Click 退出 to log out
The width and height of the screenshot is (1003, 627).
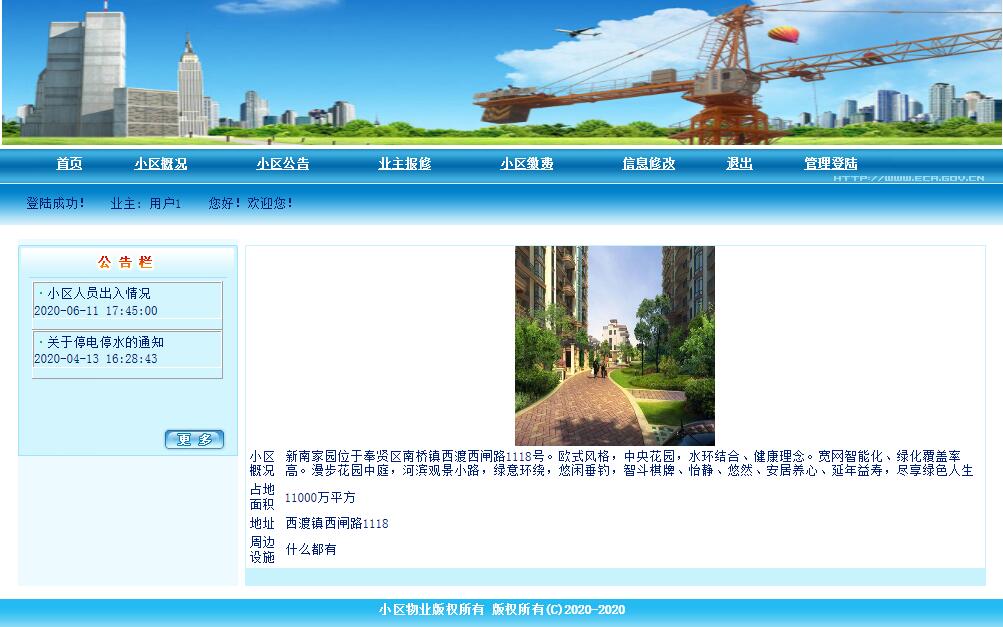739,164
